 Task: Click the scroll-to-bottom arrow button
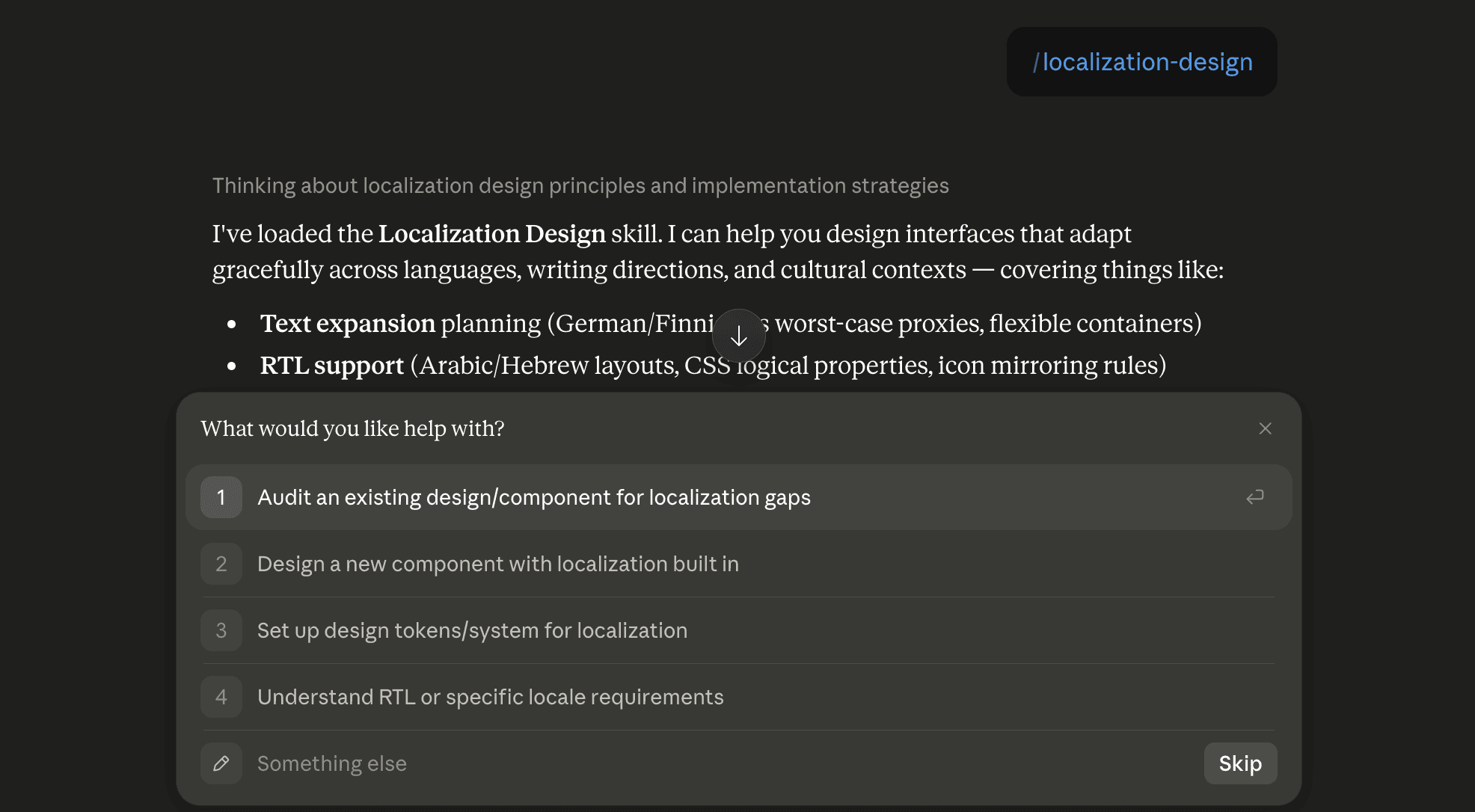[739, 336]
